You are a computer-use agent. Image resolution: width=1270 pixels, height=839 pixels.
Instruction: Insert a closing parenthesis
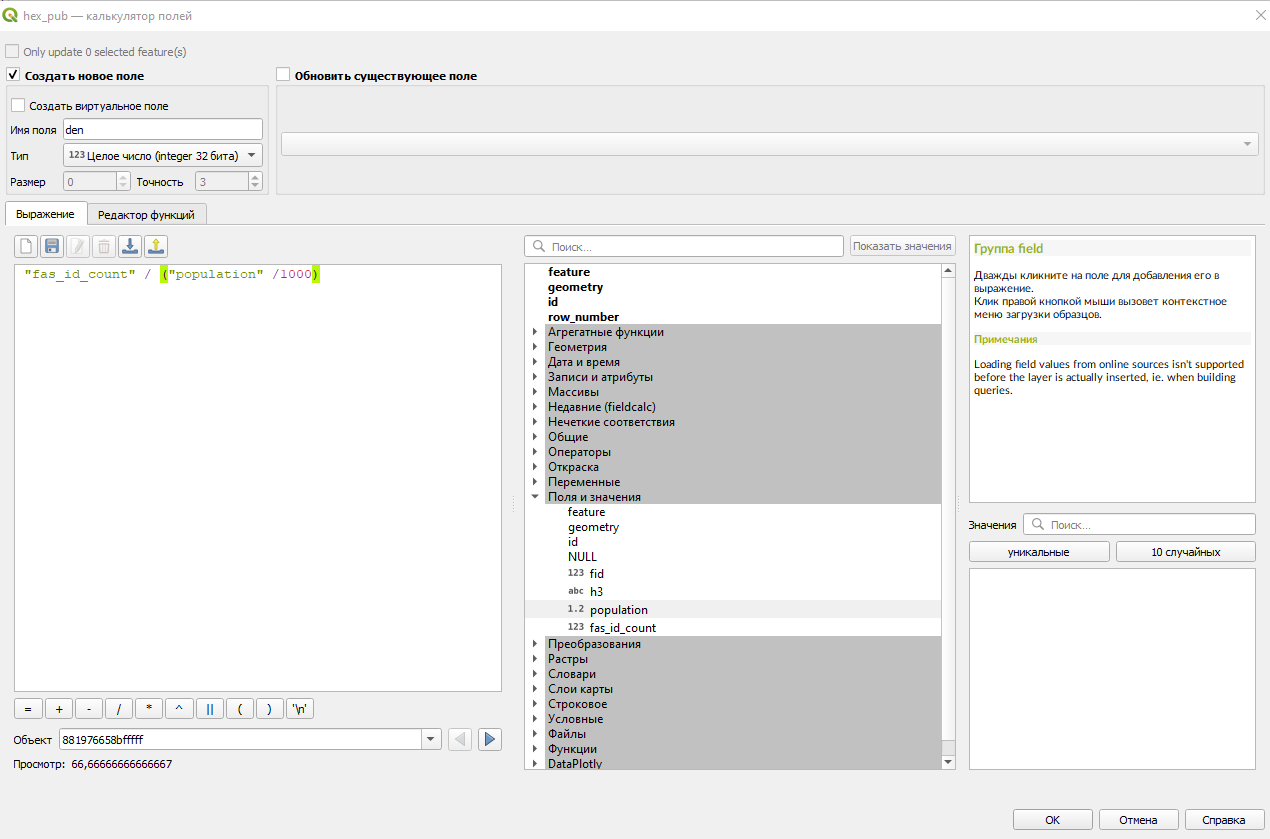pyautogui.click(x=270, y=709)
